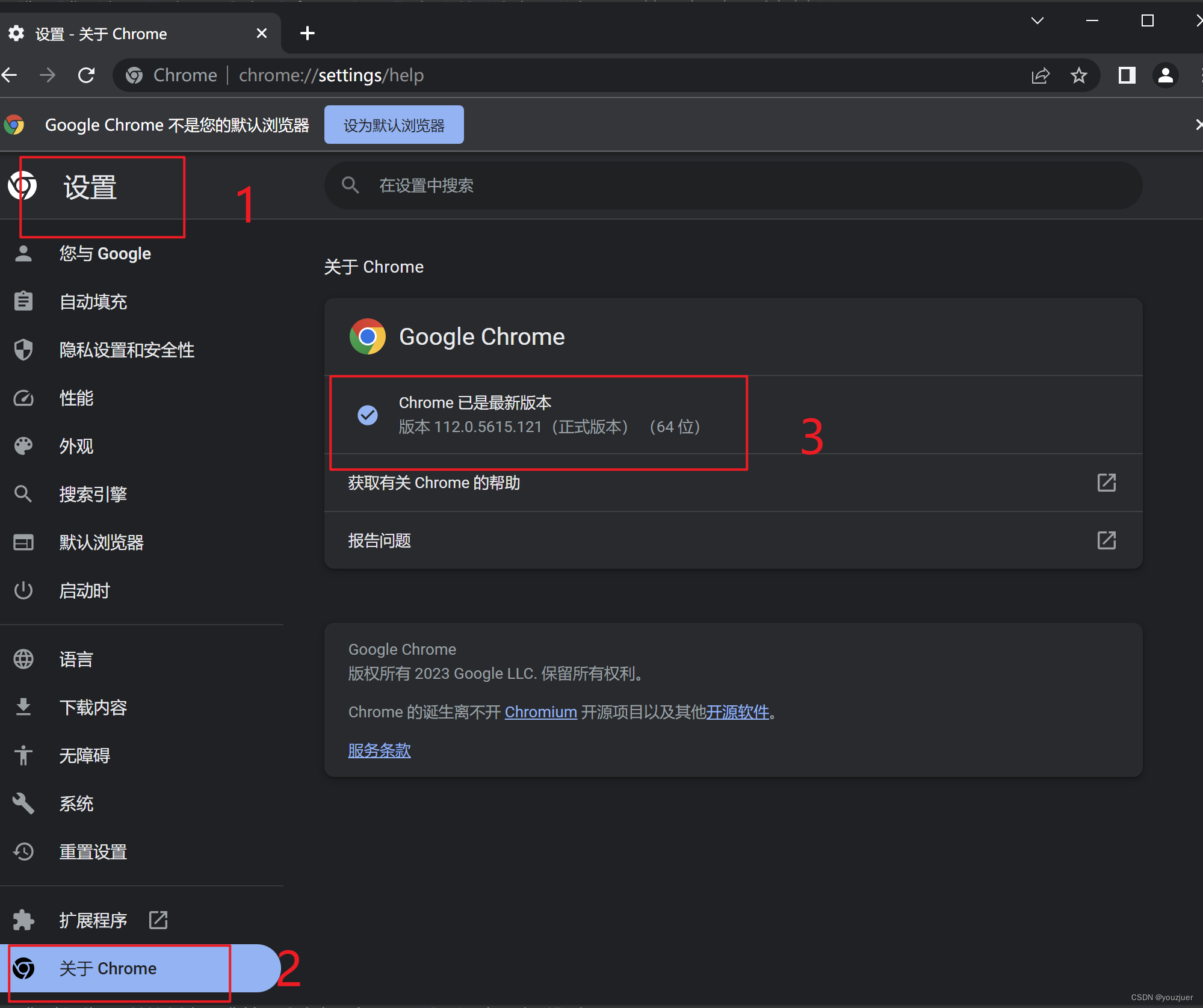Open Chrome help external link icon
This screenshot has height=1008, width=1203.
click(1106, 483)
